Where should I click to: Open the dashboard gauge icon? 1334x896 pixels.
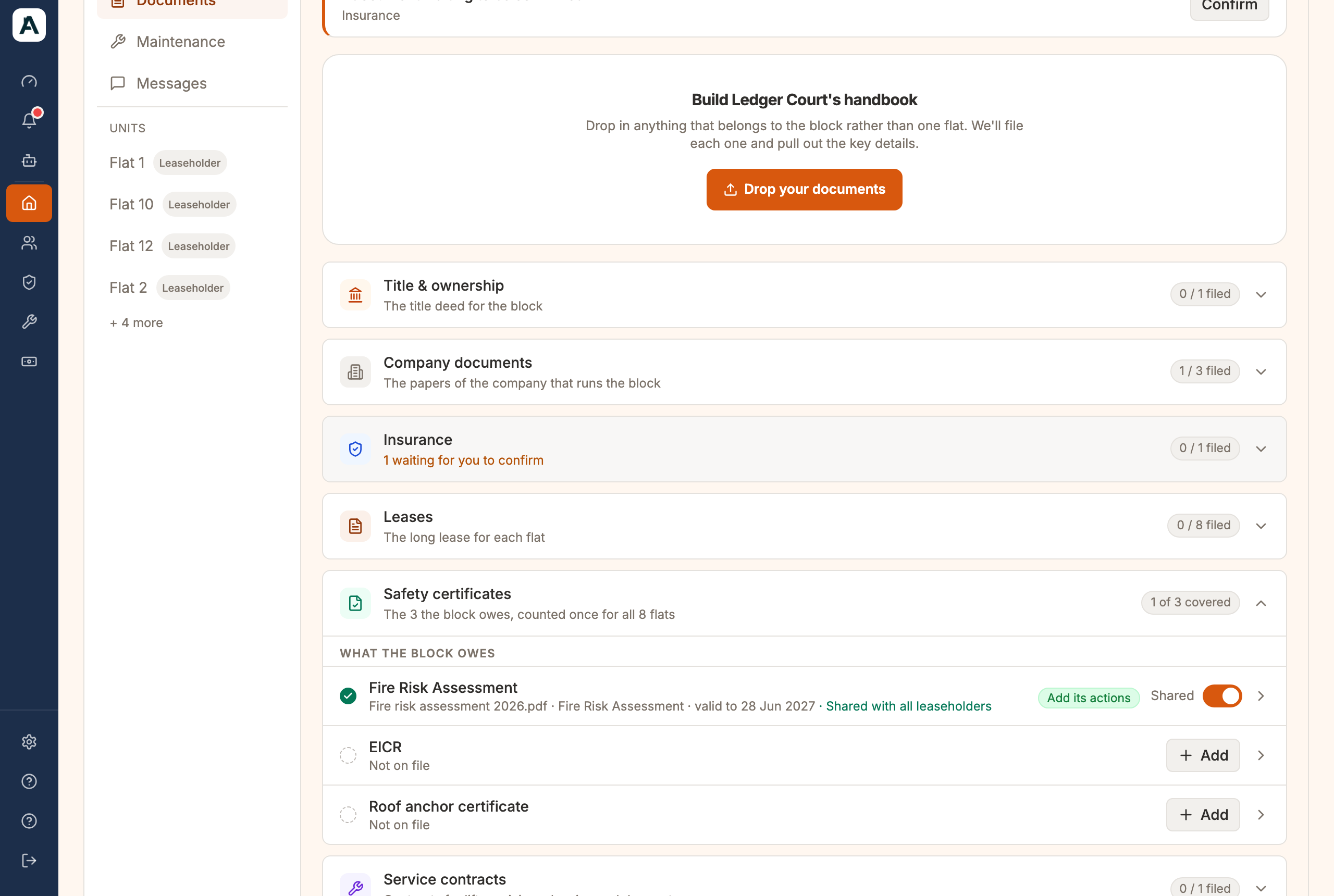pyautogui.click(x=29, y=82)
